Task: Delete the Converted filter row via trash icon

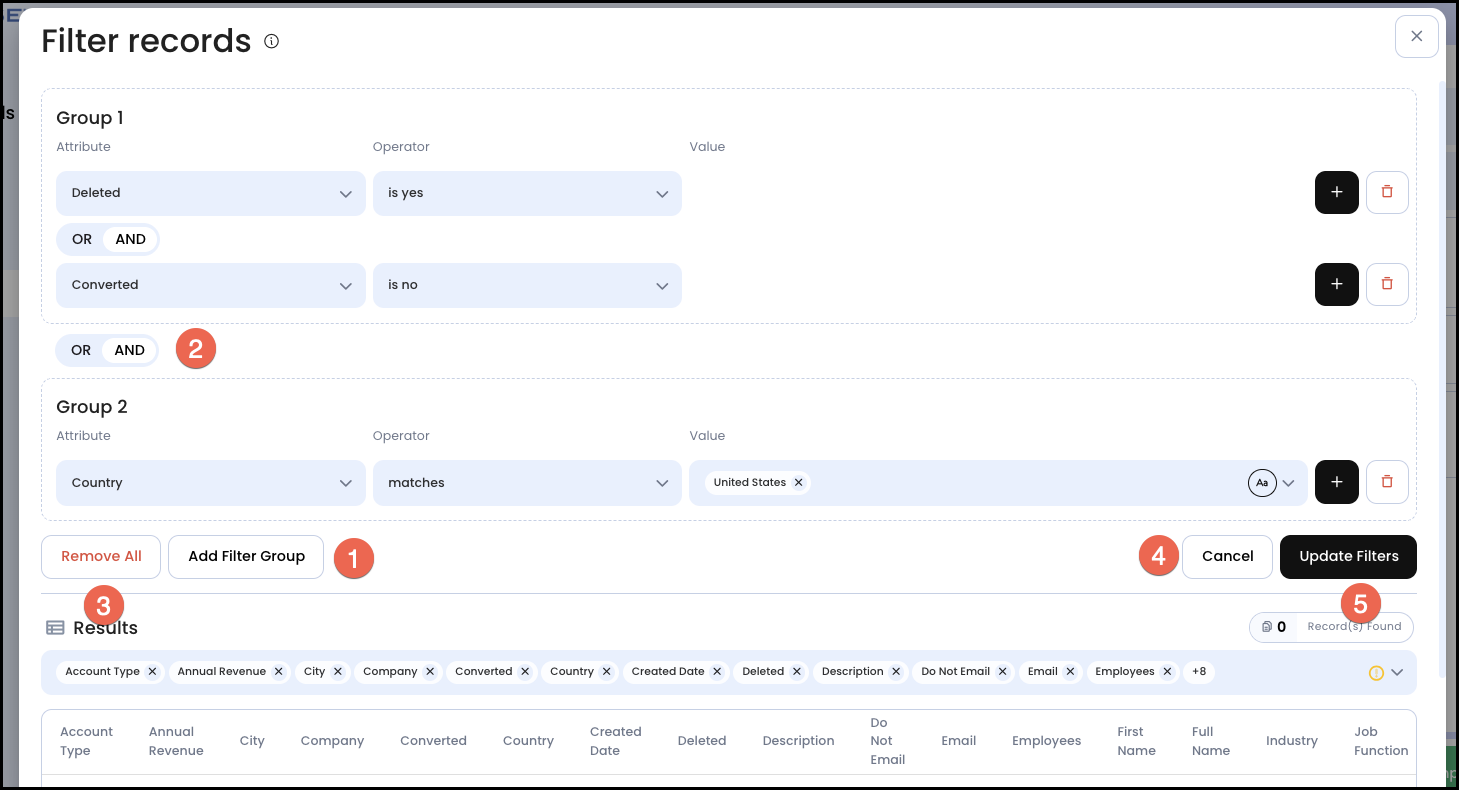Action: pos(1387,284)
